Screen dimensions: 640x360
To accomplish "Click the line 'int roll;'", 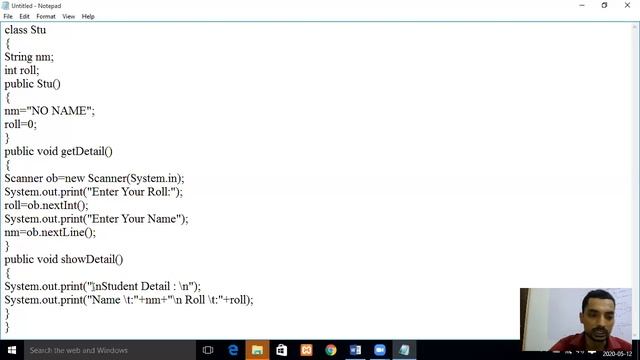I will point(22,70).
